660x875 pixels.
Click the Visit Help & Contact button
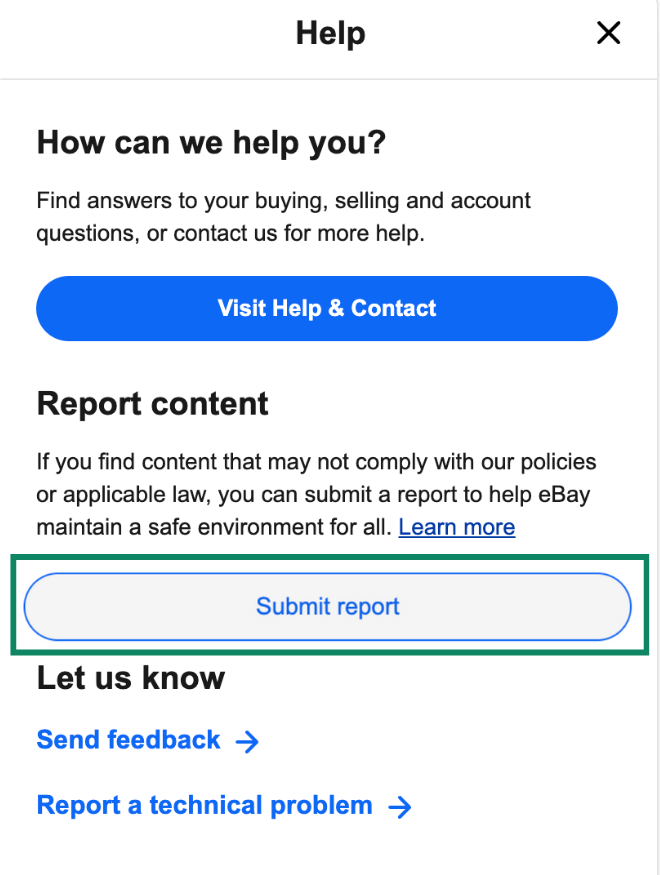(x=327, y=308)
